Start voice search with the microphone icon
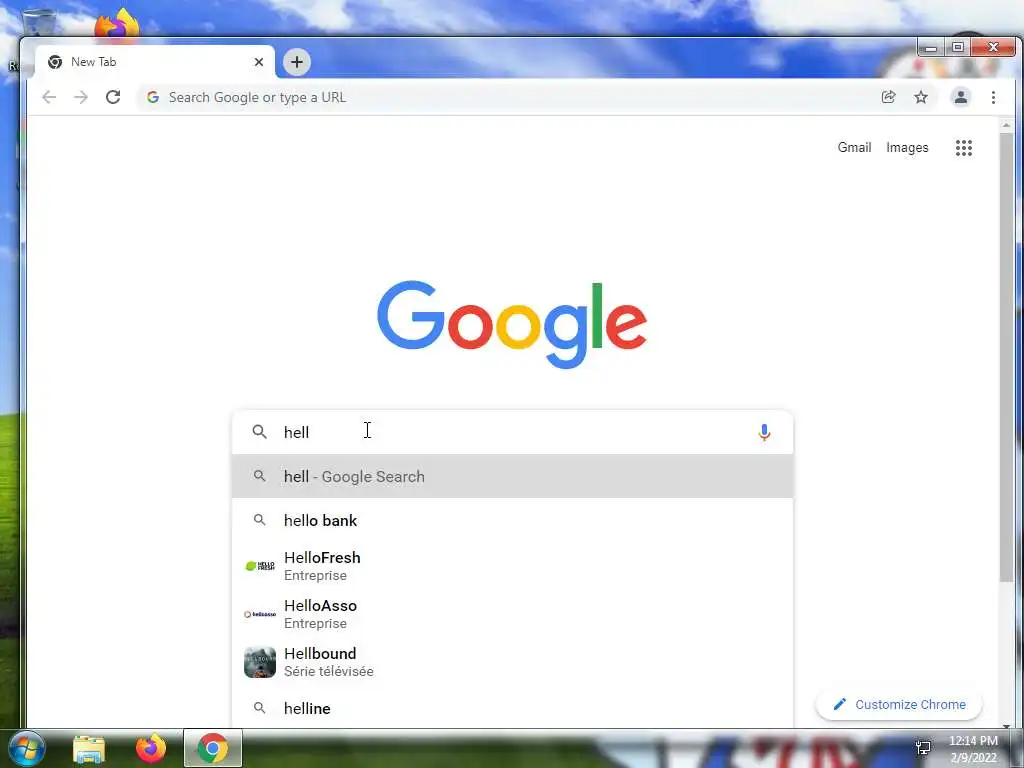Viewport: 1024px width, 768px height. [x=764, y=432]
